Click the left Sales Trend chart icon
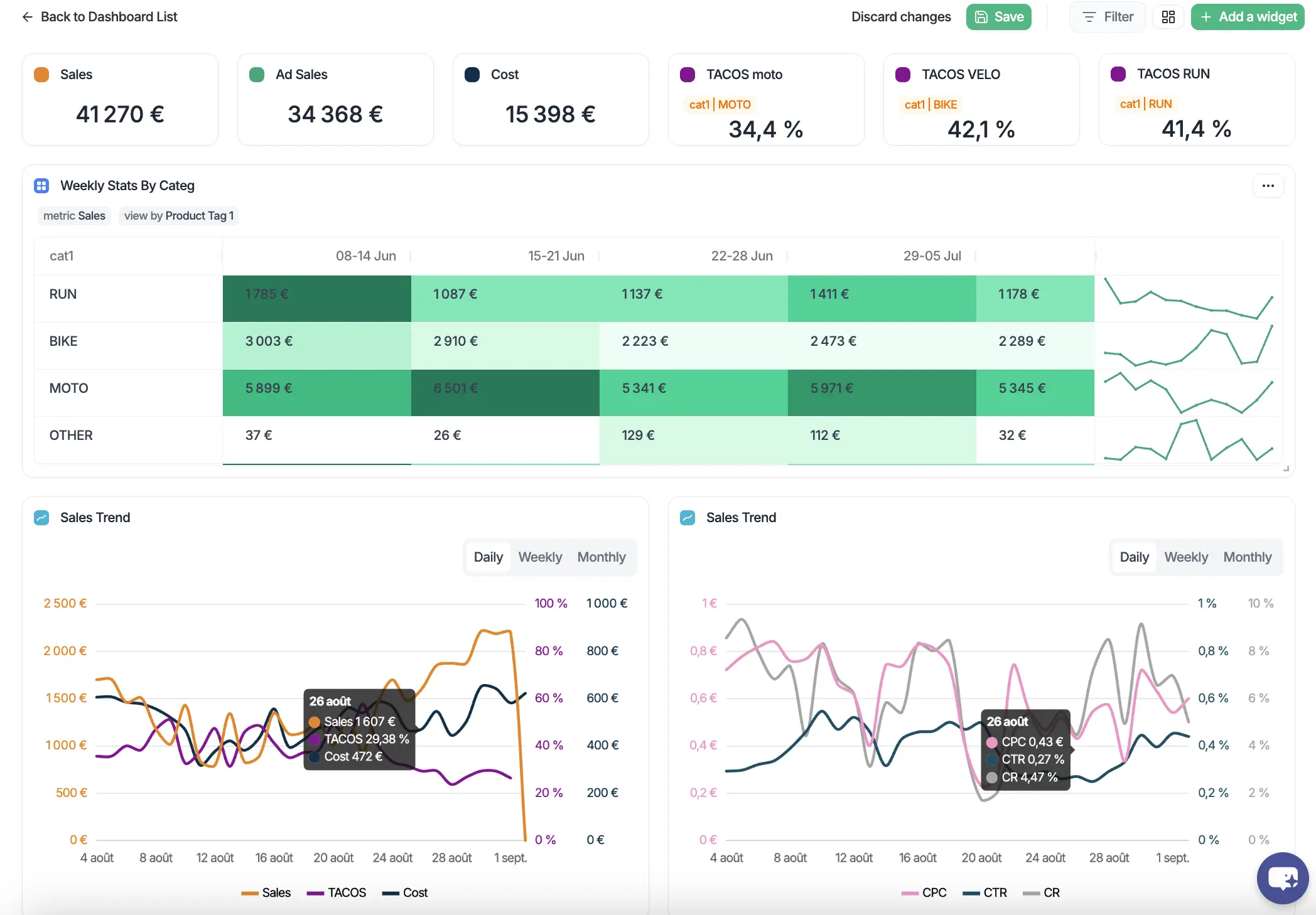This screenshot has width=1316, height=915. [x=41, y=518]
